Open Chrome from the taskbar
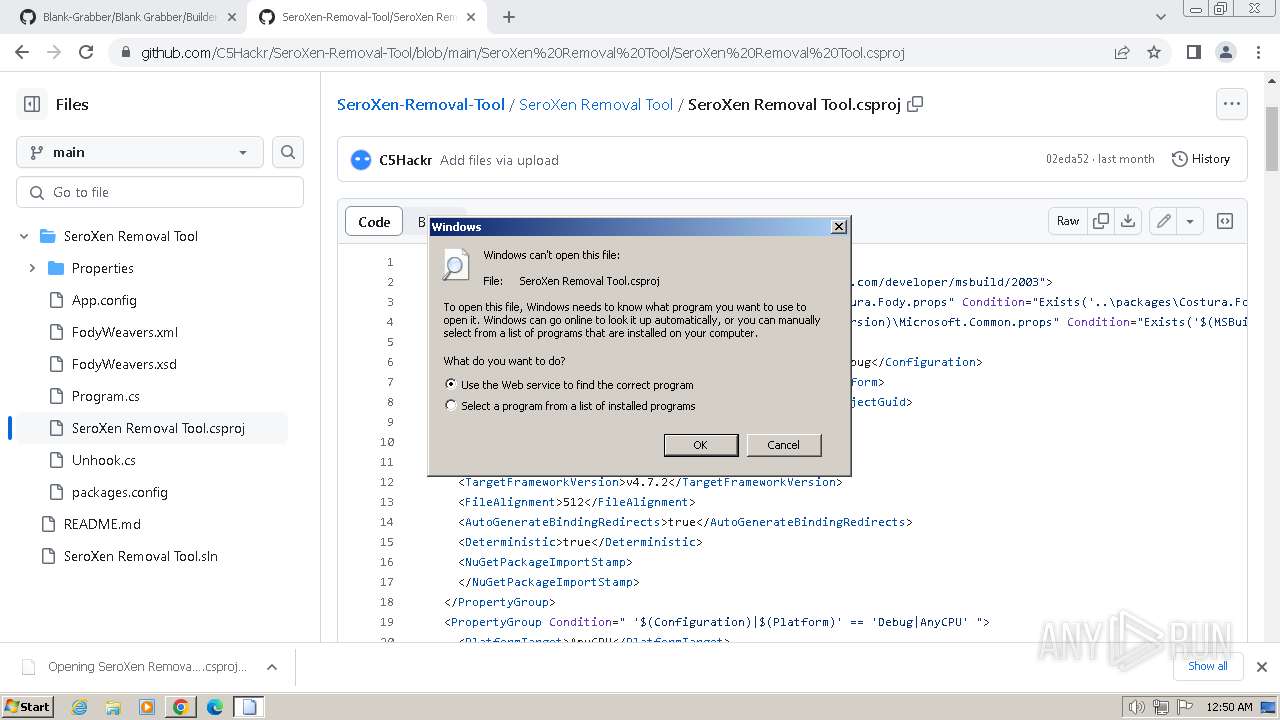The width and height of the screenshot is (1280, 720). tap(181, 707)
